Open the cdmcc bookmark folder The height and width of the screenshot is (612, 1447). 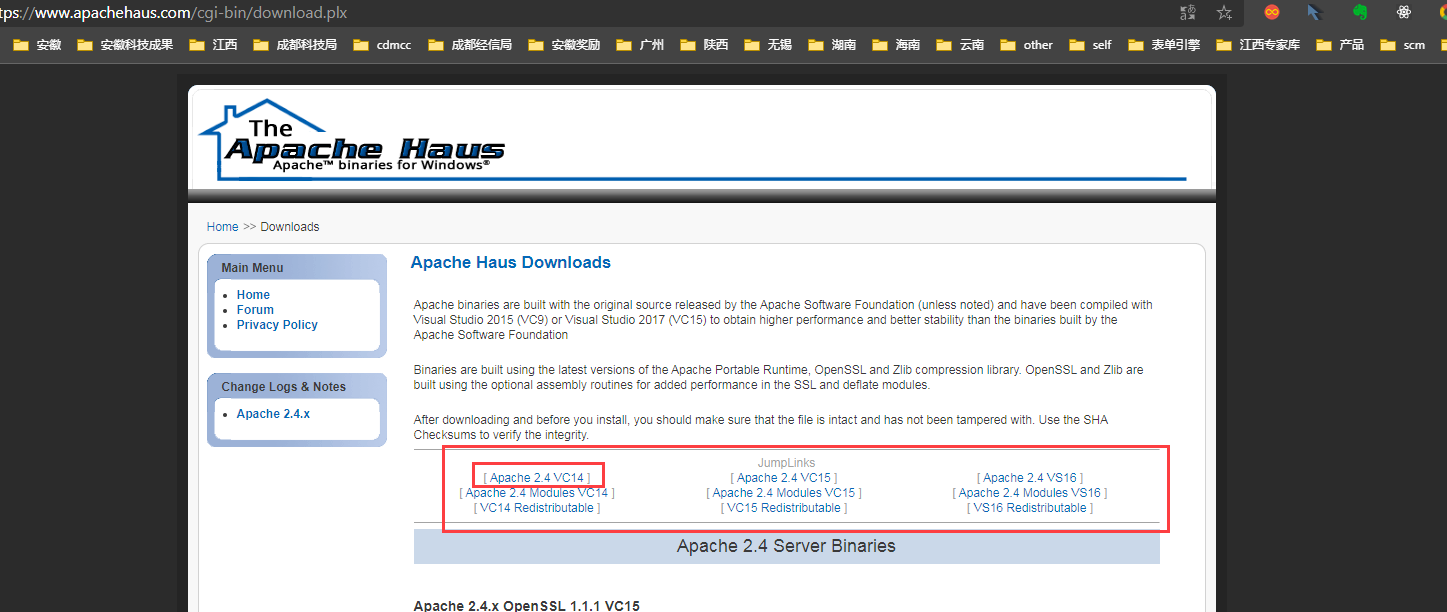(383, 45)
